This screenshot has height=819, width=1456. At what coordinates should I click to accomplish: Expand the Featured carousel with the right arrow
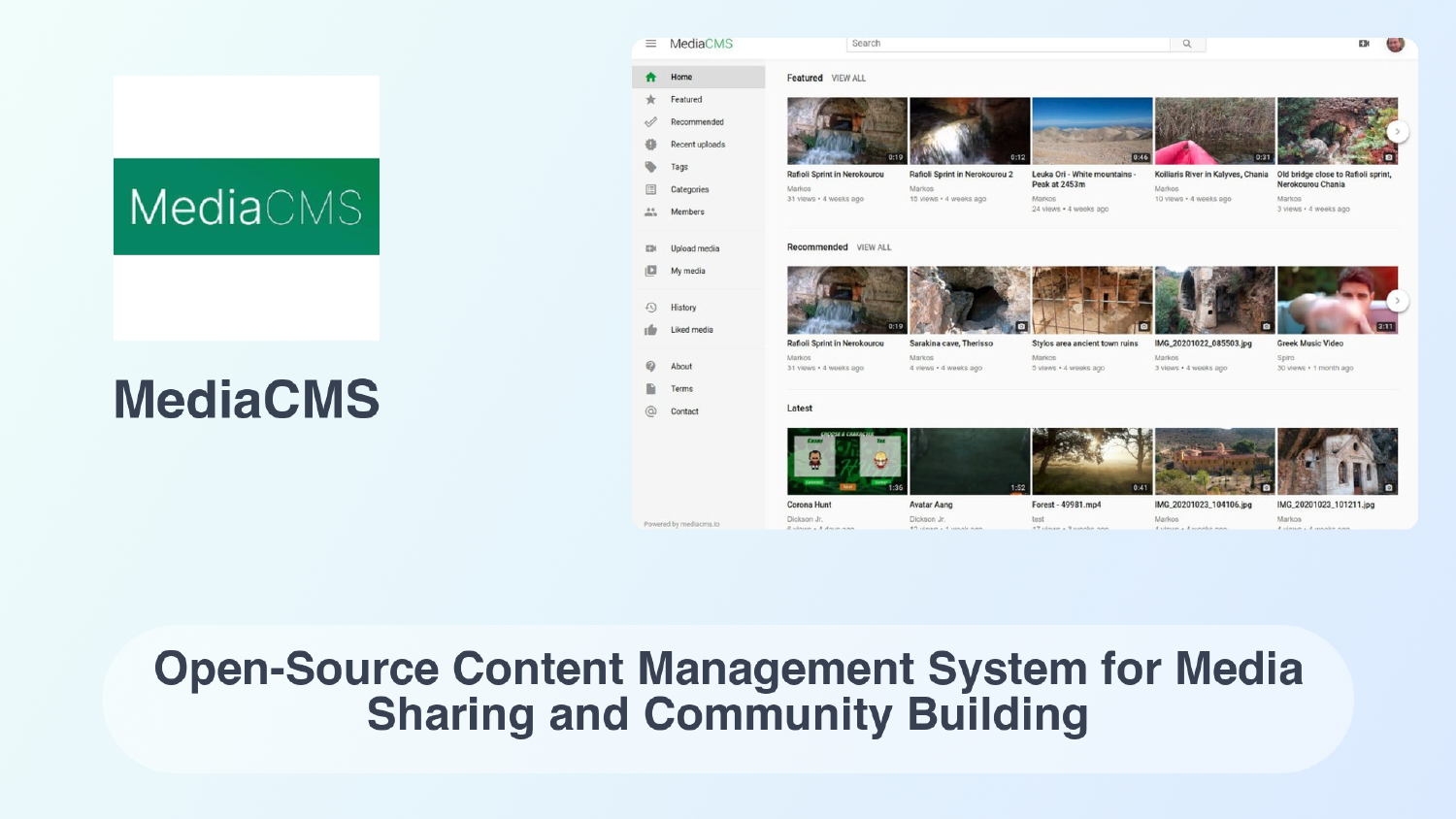tap(1396, 129)
